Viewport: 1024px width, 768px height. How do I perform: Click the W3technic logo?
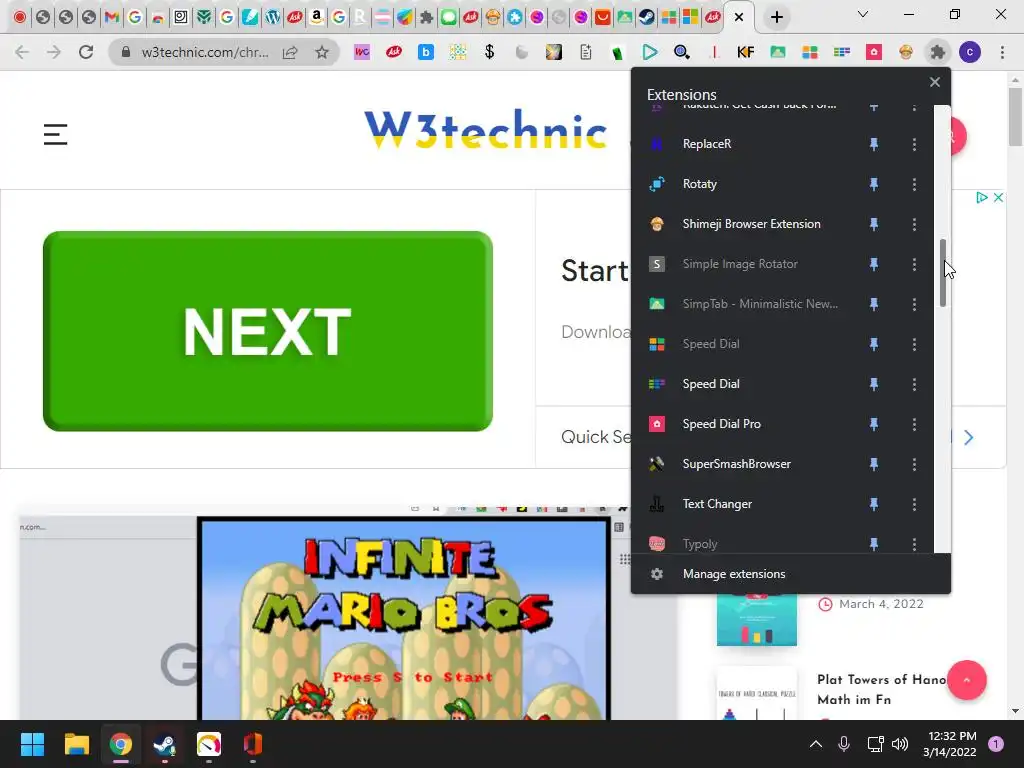pyautogui.click(x=486, y=129)
